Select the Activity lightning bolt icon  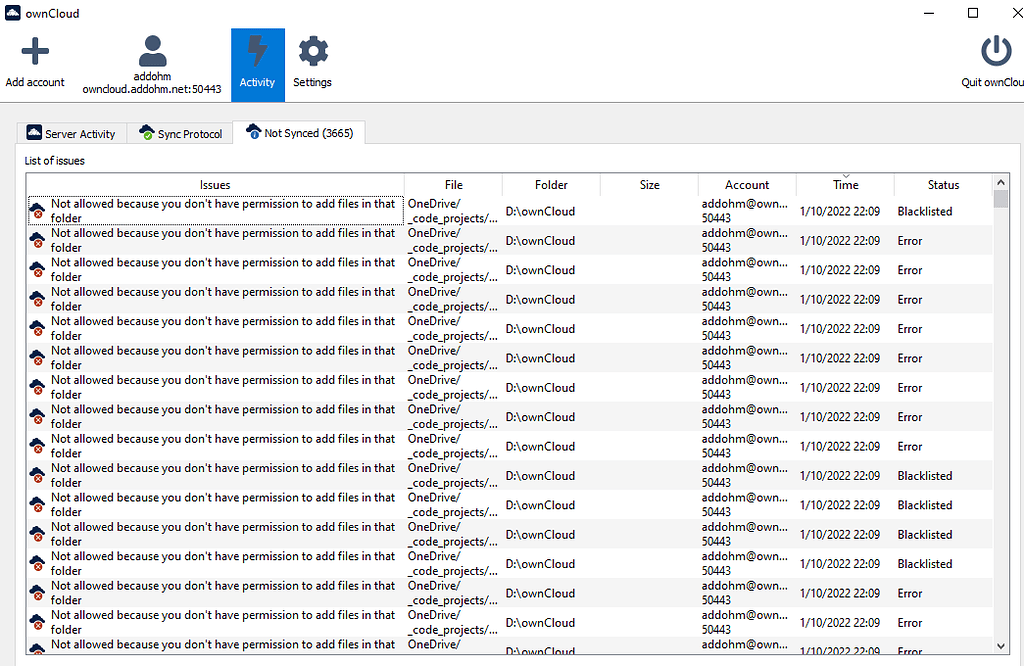257,49
